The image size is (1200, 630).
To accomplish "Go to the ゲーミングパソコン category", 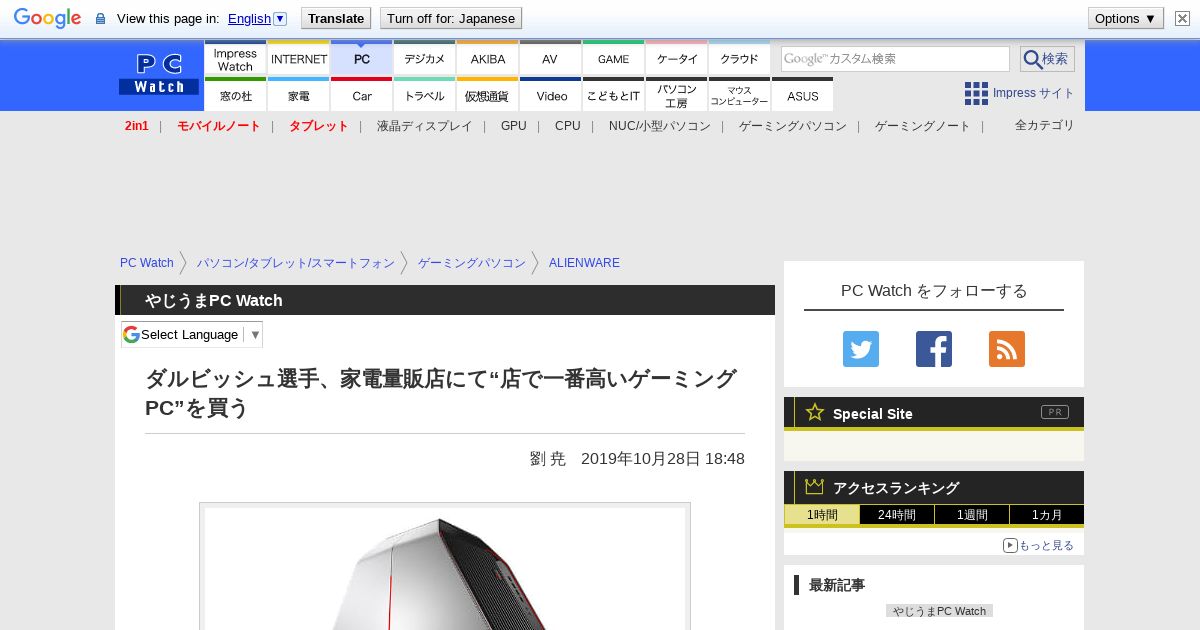I will pyautogui.click(x=793, y=126).
